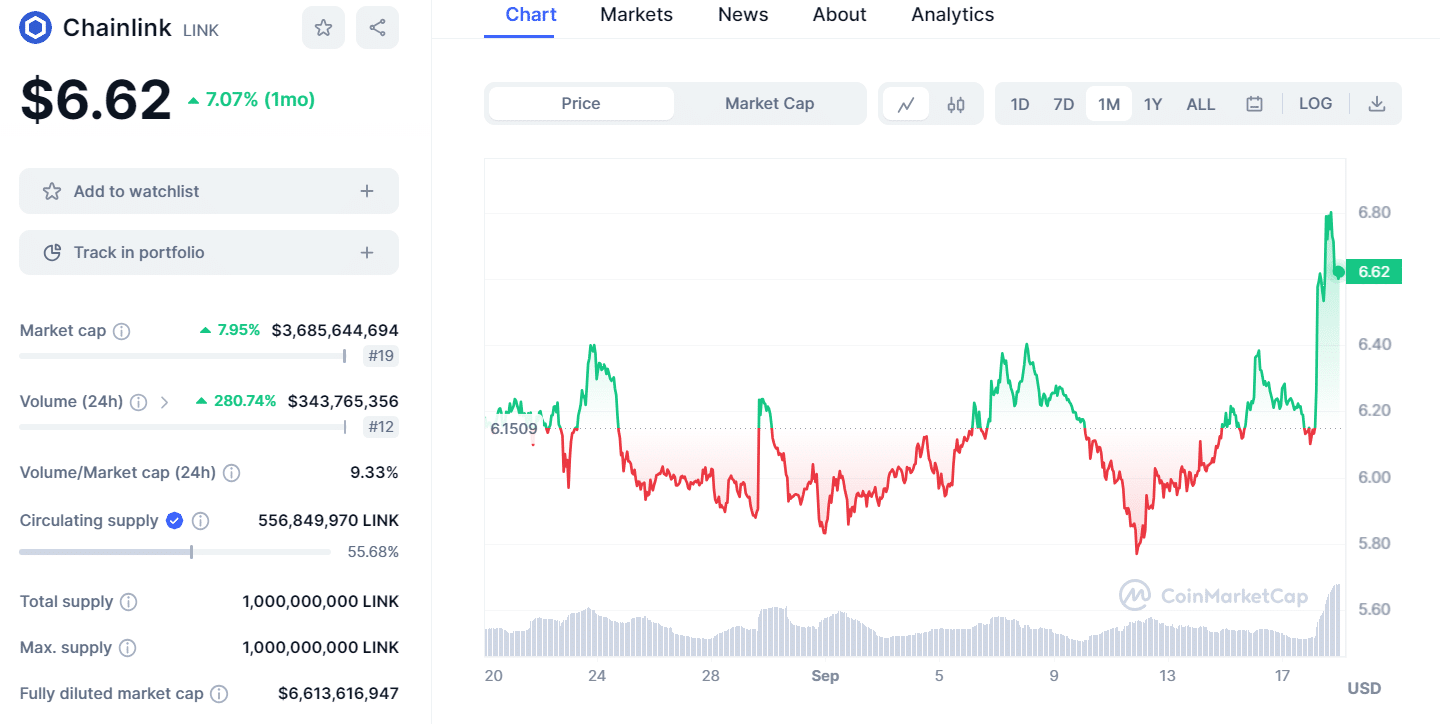Expand the Volume (24h) chevron
The image size is (1440, 724).
click(165, 402)
